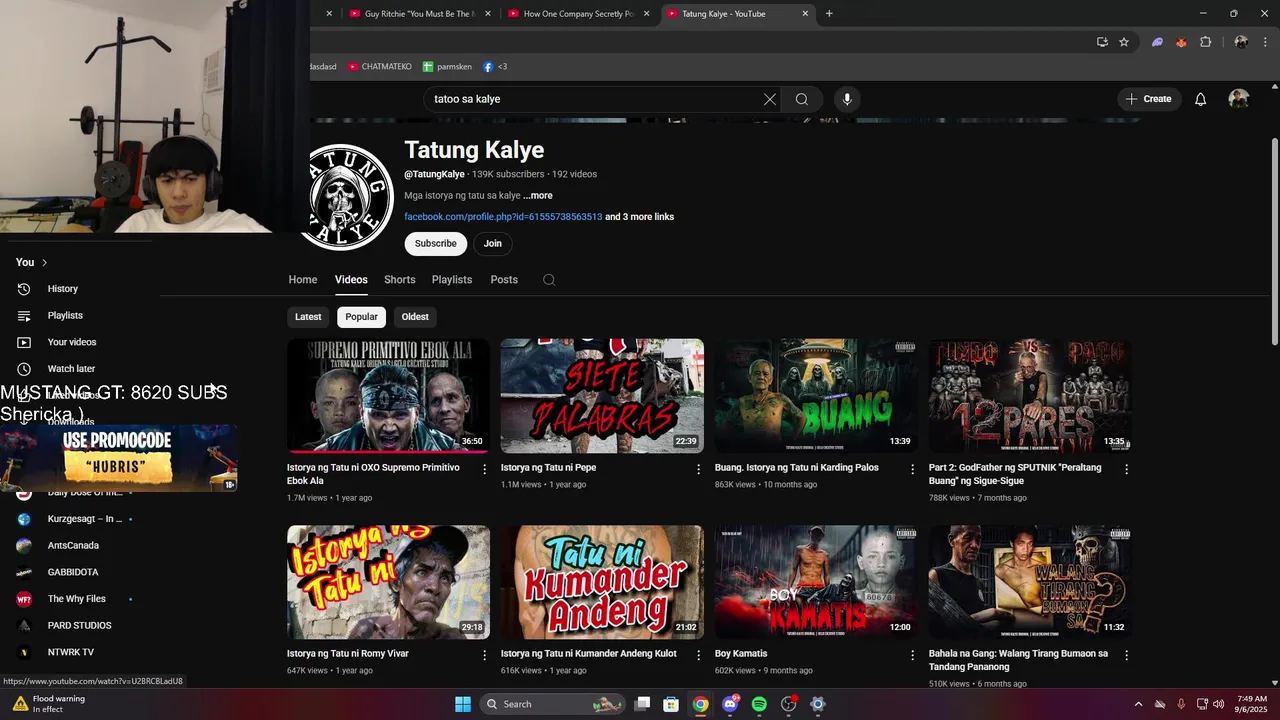Screen dimensions: 1280x720
Task: Open options menu for Boy Kamatis video
Action: point(913,655)
